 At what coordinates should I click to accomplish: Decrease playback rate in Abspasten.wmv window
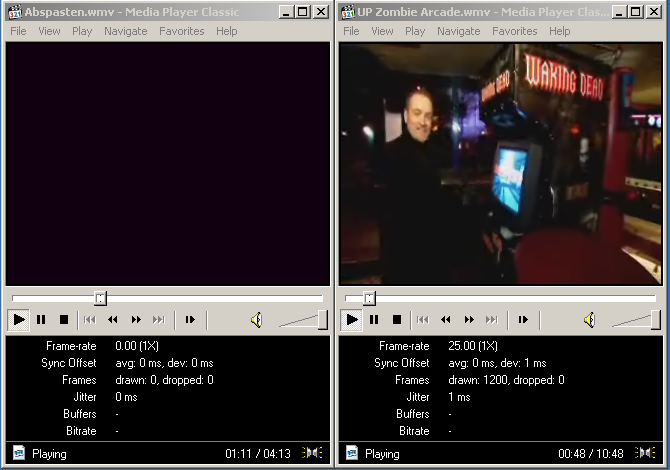tap(113, 320)
